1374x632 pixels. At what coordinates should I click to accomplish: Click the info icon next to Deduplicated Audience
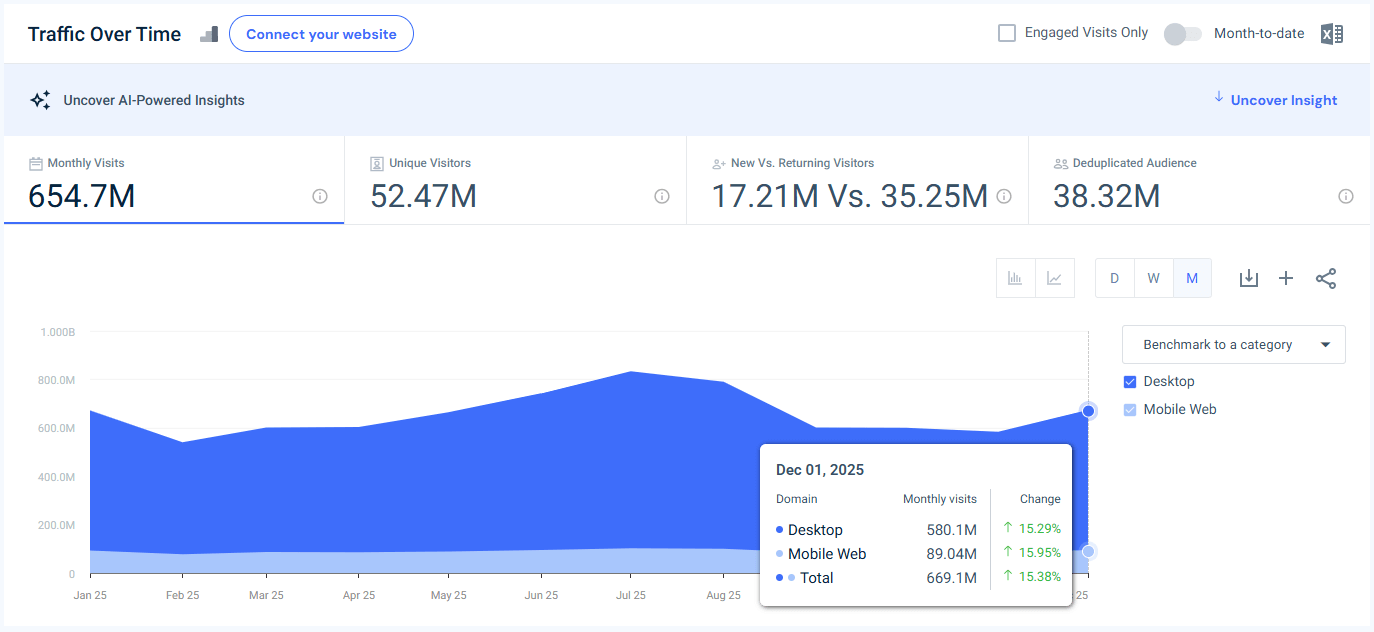[1346, 196]
